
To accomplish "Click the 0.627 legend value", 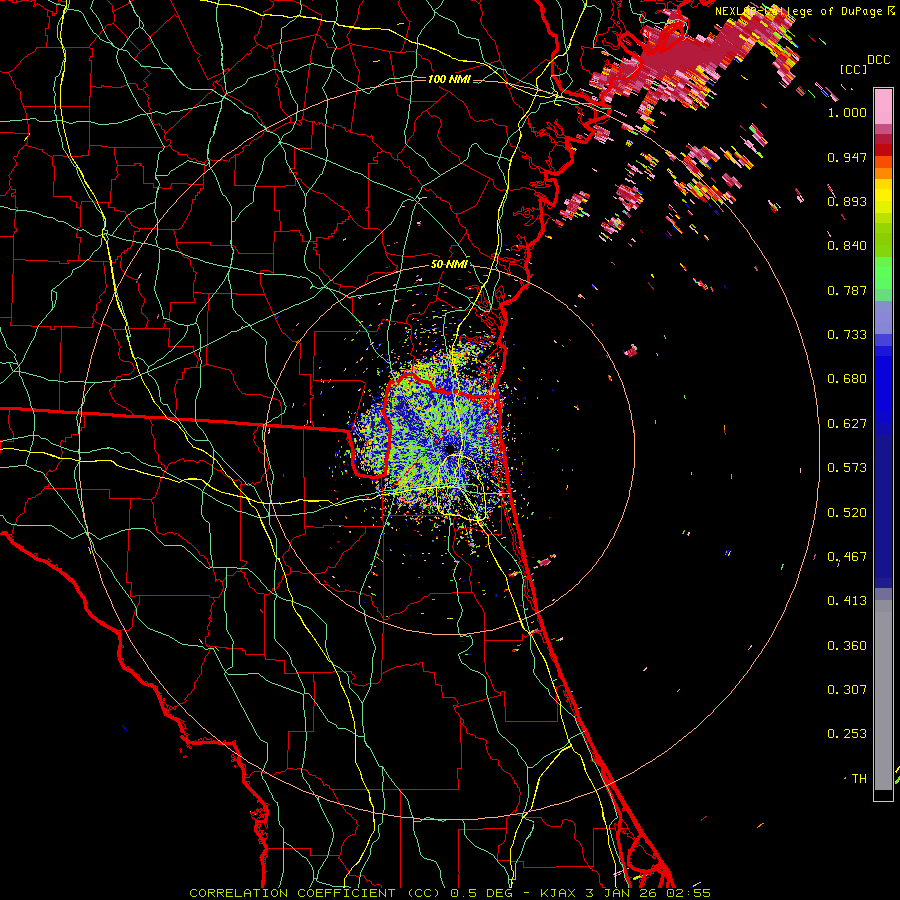I will click(x=847, y=424).
